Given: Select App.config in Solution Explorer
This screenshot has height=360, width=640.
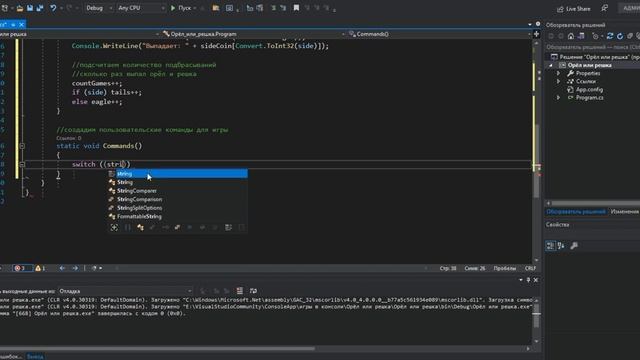Looking at the screenshot, I should pyautogui.click(x=589, y=90).
